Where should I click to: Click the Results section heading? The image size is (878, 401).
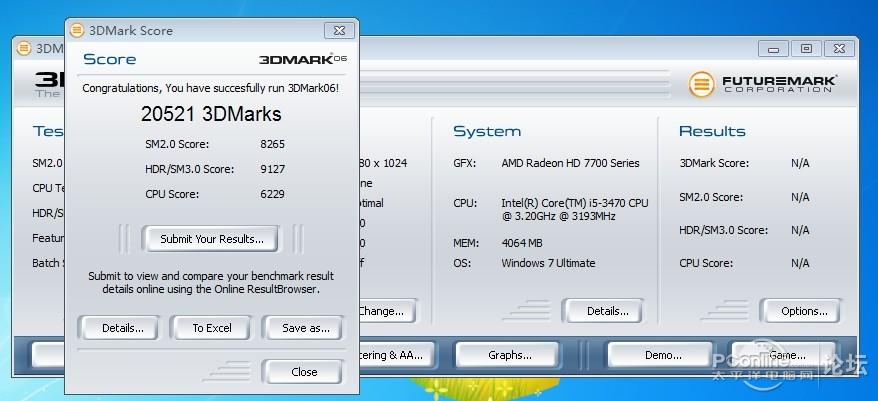[x=712, y=132]
